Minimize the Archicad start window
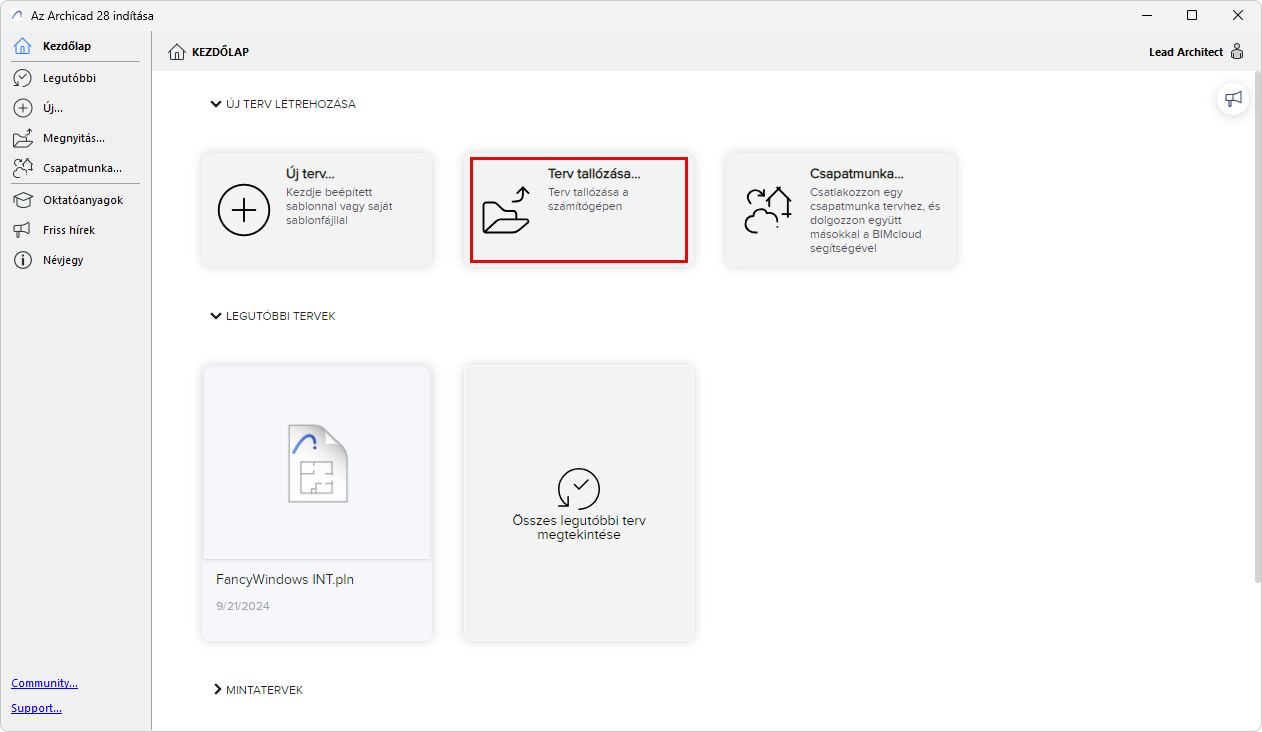The image size is (1262, 732). 1146,16
